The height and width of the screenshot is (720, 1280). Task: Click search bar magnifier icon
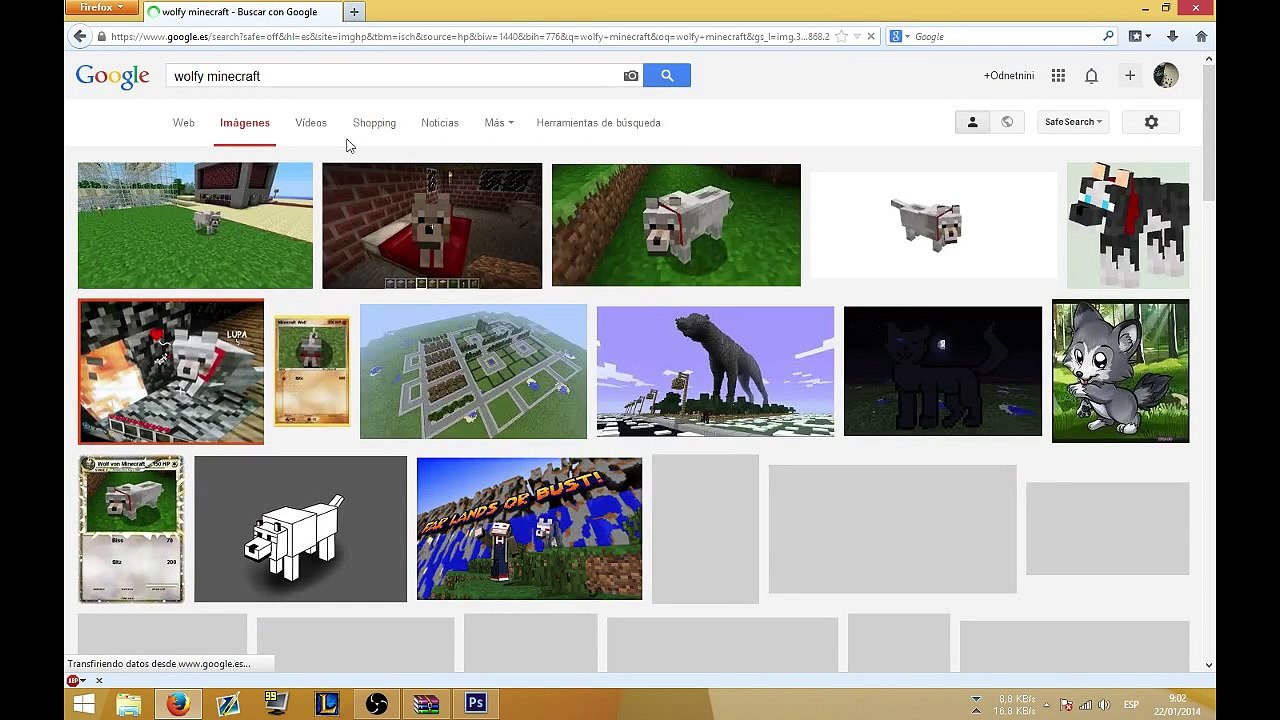1108,36
